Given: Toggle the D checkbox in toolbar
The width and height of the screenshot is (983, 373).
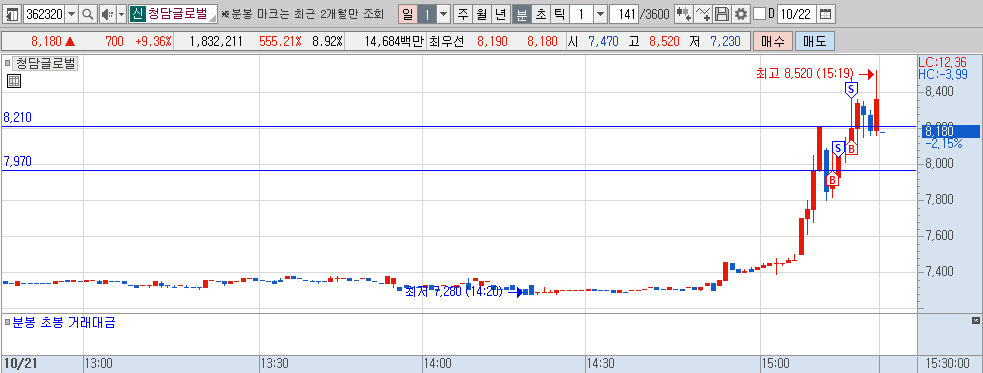Looking at the screenshot, I should point(759,14).
